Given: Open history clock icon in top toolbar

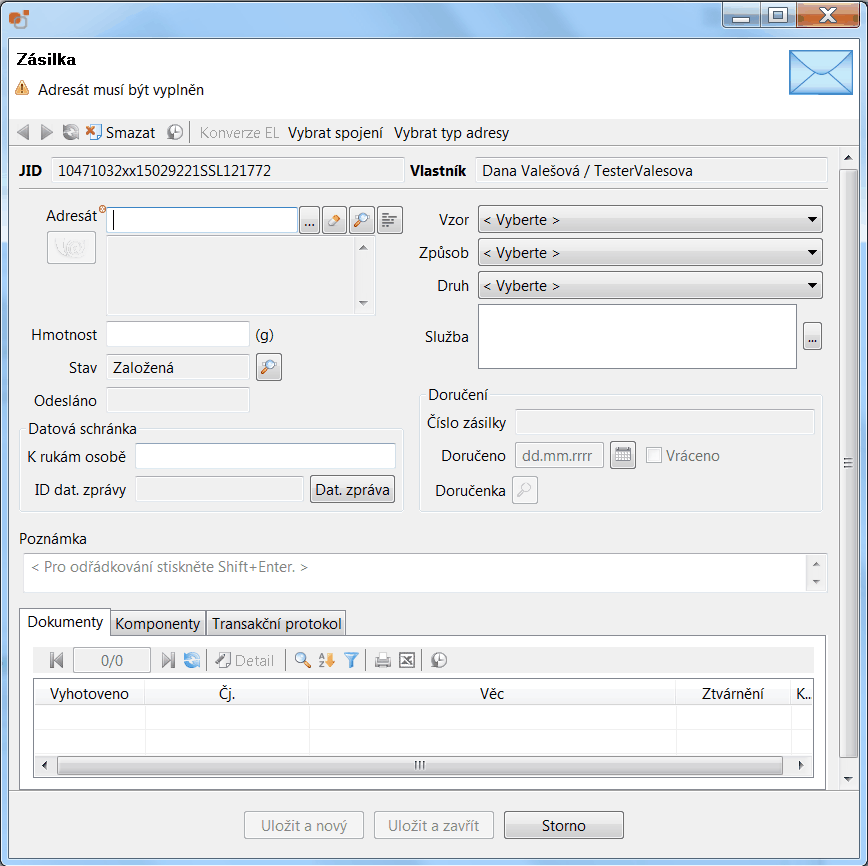Looking at the screenshot, I should [x=175, y=132].
